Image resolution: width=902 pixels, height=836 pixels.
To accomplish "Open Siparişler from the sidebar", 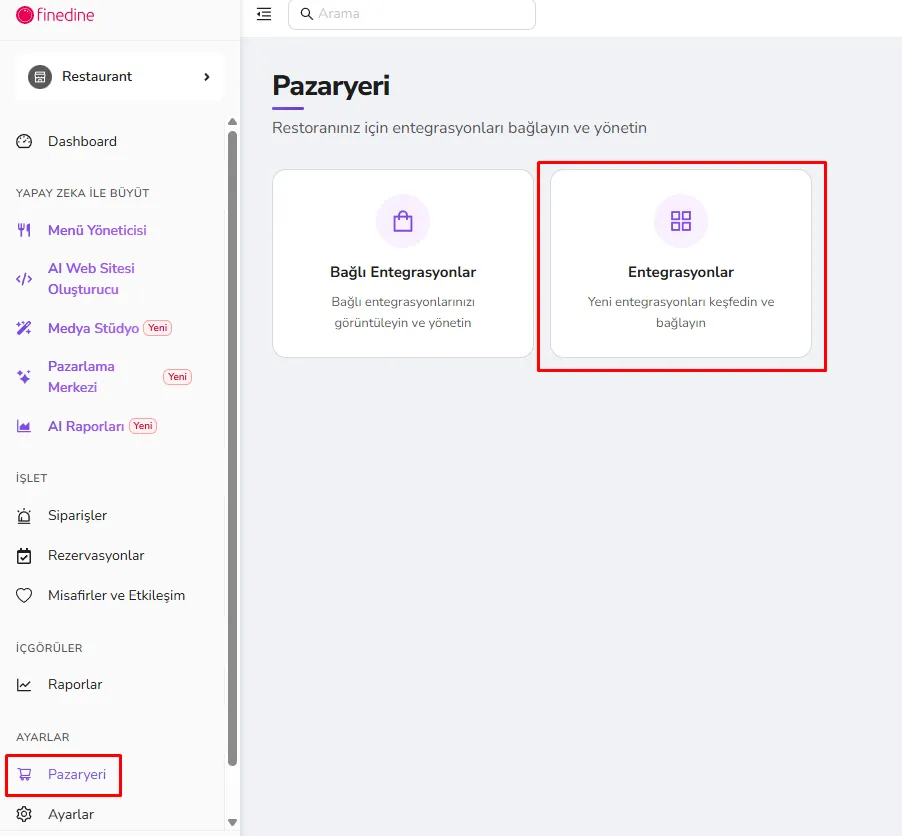I will point(77,516).
